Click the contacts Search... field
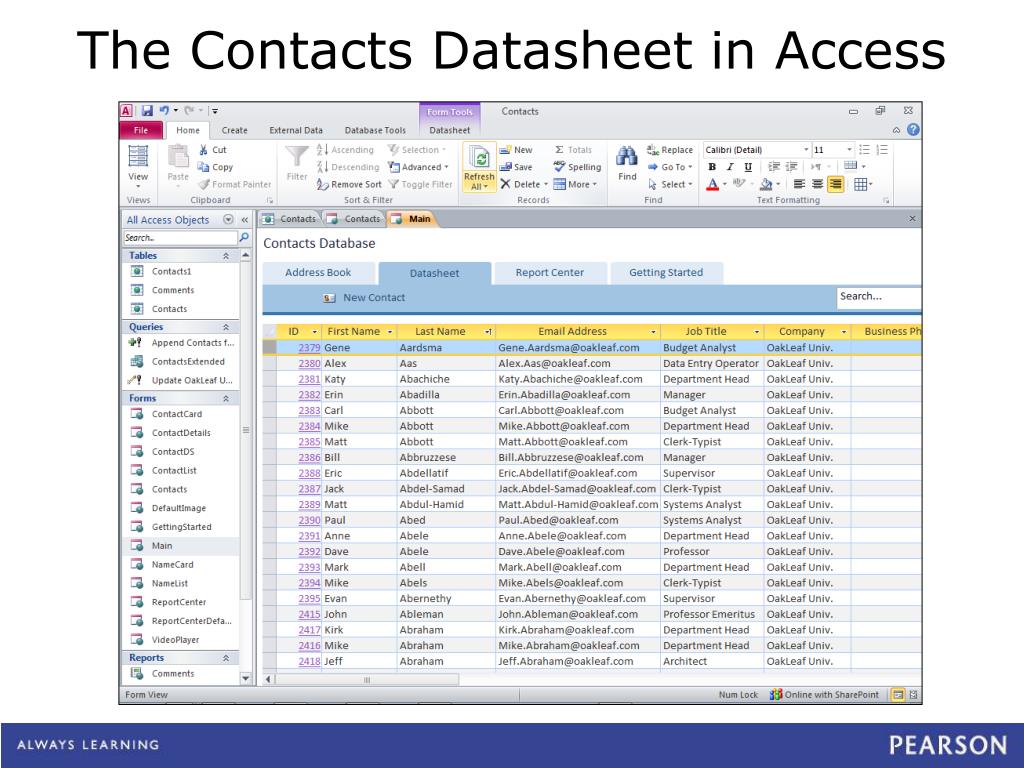This screenshot has width=1024, height=768. click(x=879, y=297)
